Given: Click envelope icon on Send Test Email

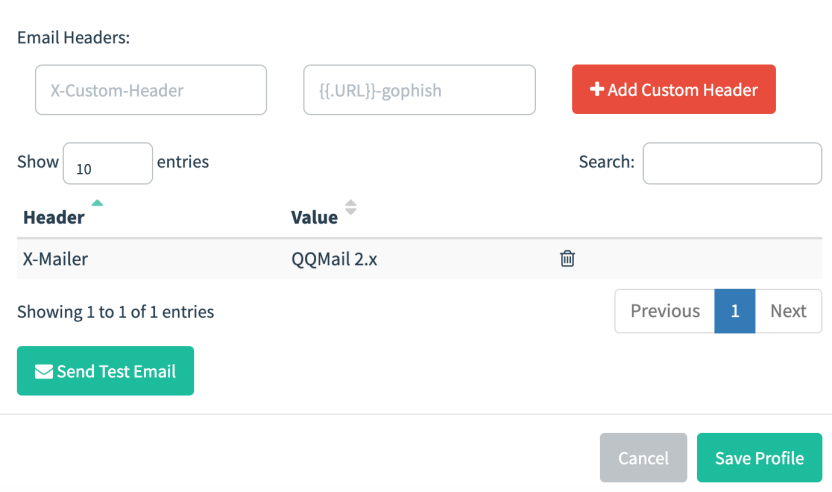Looking at the screenshot, I should click(44, 372).
